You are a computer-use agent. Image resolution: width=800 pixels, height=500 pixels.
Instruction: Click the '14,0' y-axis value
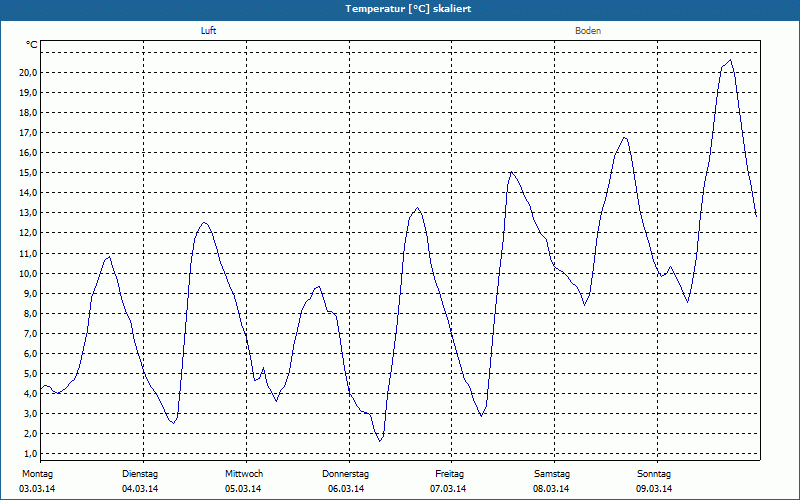(28, 193)
